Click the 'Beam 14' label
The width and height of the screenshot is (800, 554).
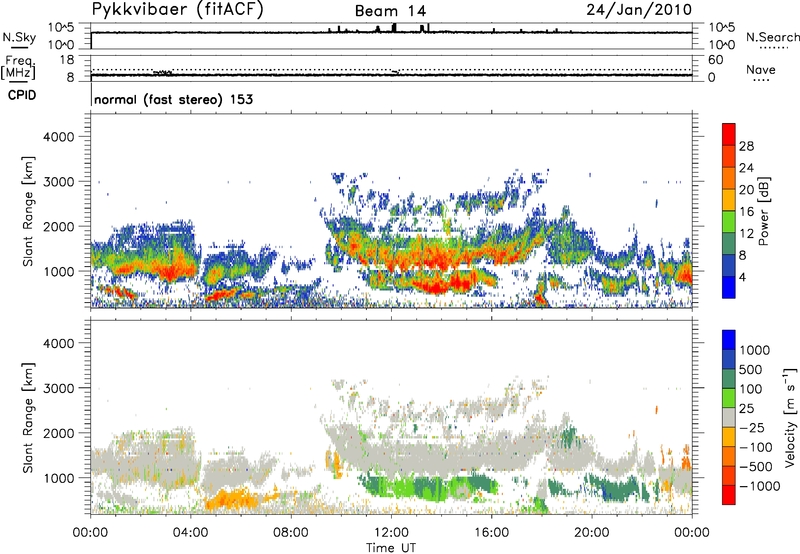(390, 11)
